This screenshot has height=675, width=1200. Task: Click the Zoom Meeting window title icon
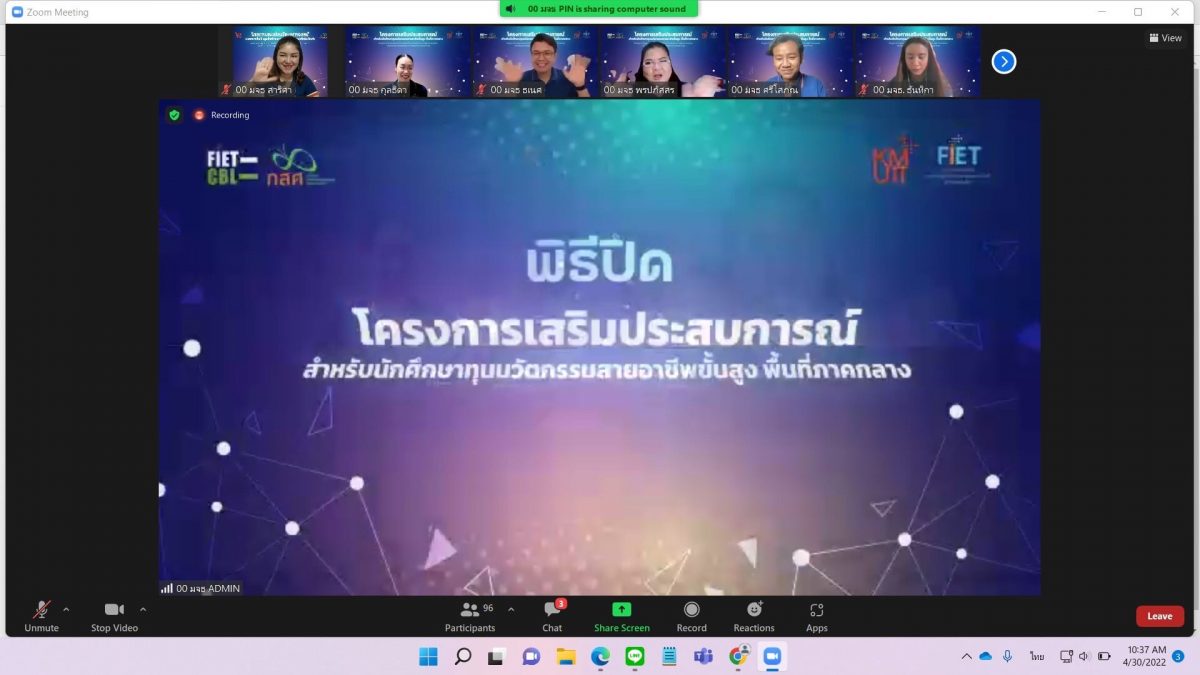(x=17, y=12)
